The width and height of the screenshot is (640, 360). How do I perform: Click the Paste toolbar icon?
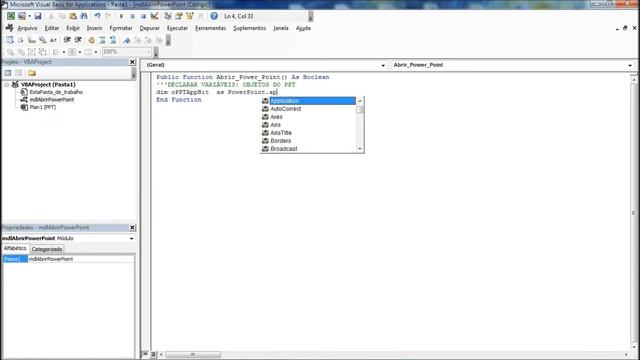click(x=73, y=16)
